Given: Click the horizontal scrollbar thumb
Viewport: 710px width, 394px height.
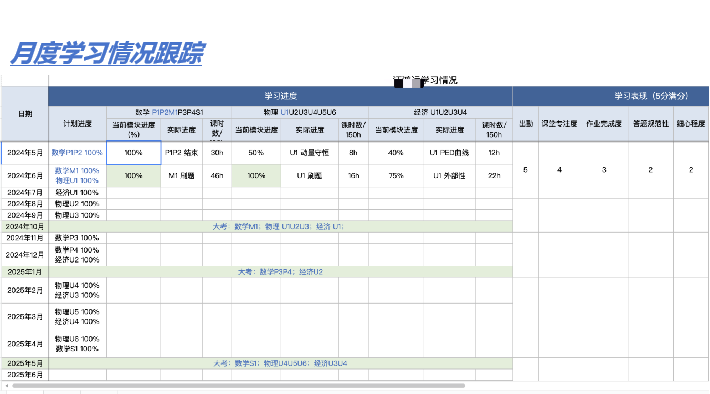Looking at the screenshot, I should pos(239,386).
